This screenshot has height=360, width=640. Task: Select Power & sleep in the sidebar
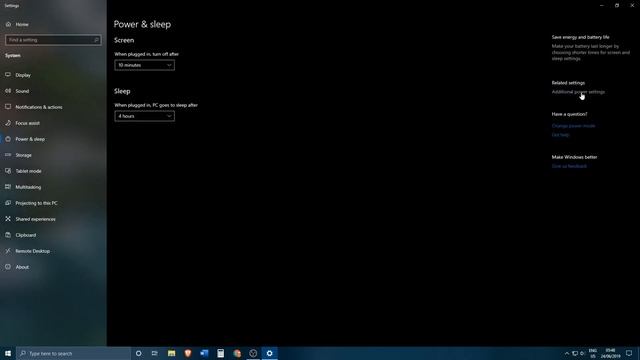point(30,139)
